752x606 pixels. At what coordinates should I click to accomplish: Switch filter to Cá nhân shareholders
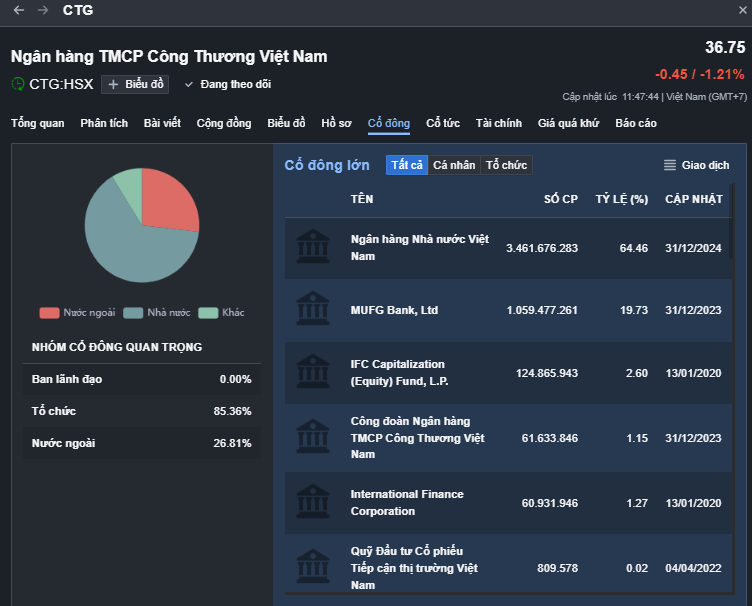coord(454,165)
